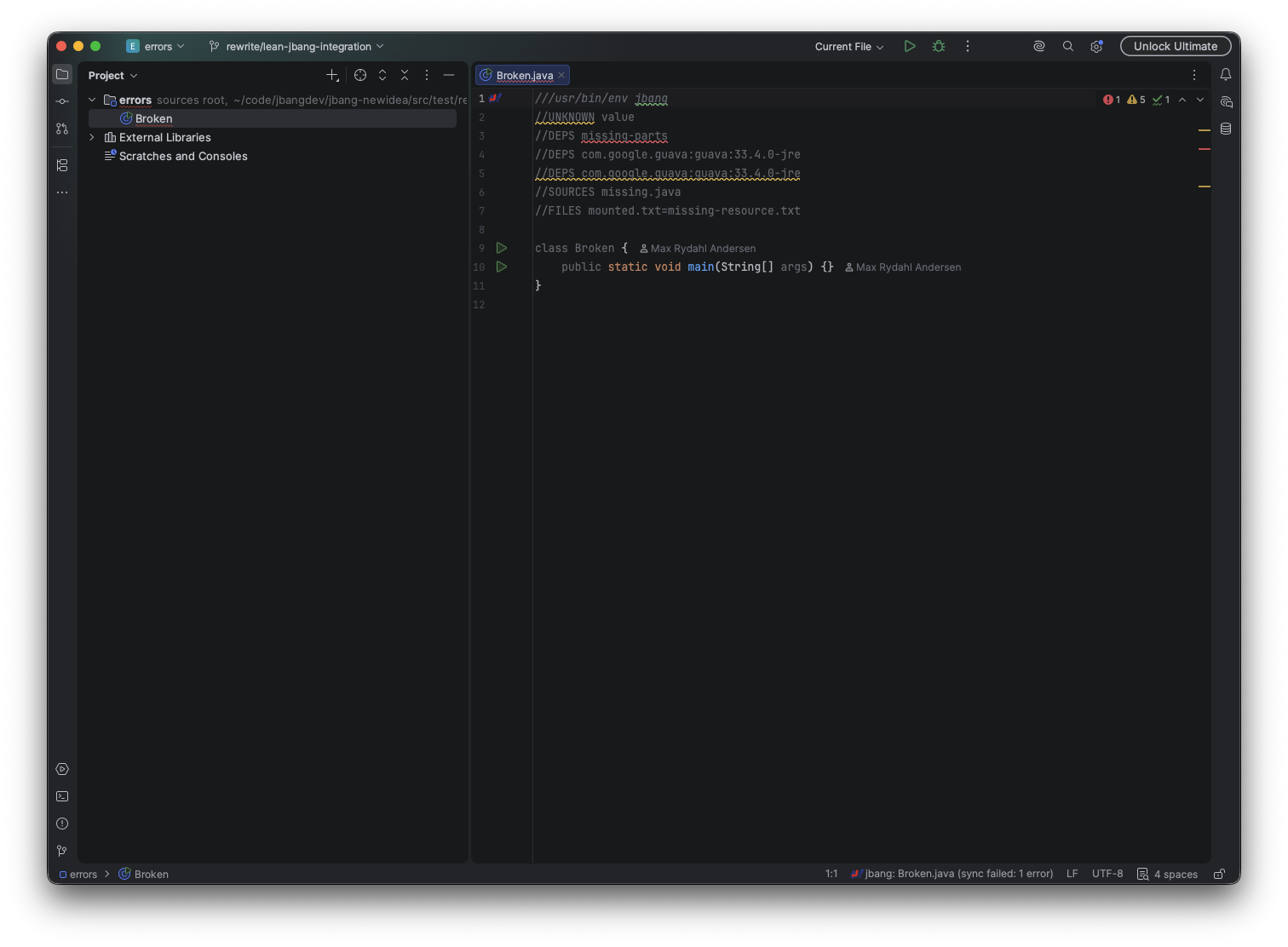Open IDE settings gear icon
This screenshot has height=947, width=1288.
click(1096, 46)
